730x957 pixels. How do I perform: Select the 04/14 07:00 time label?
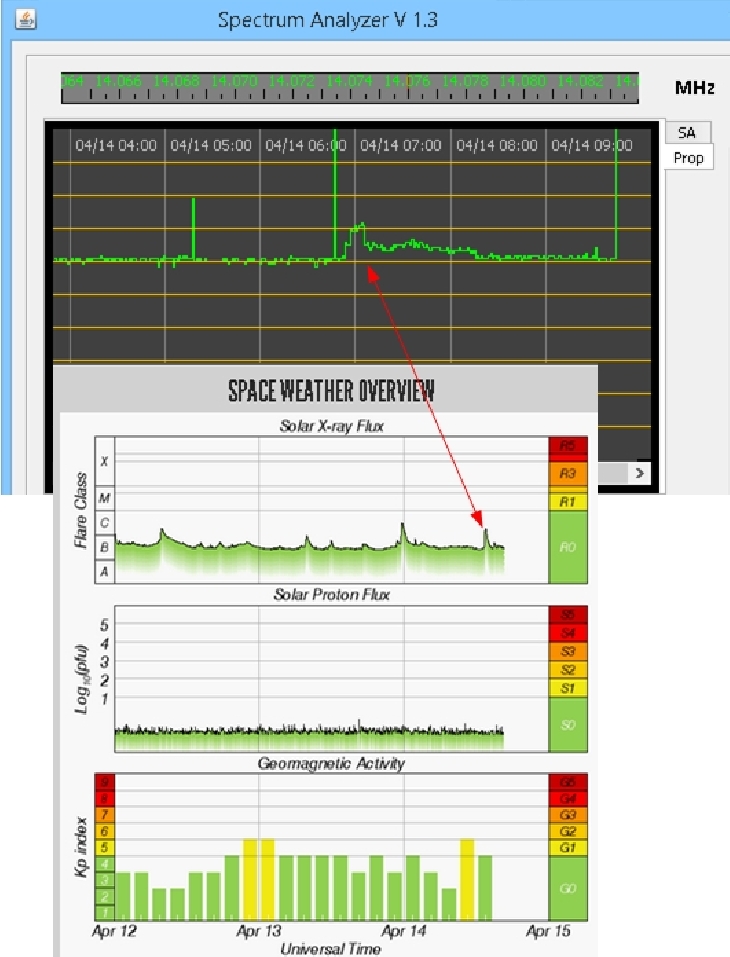click(x=400, y=145)
